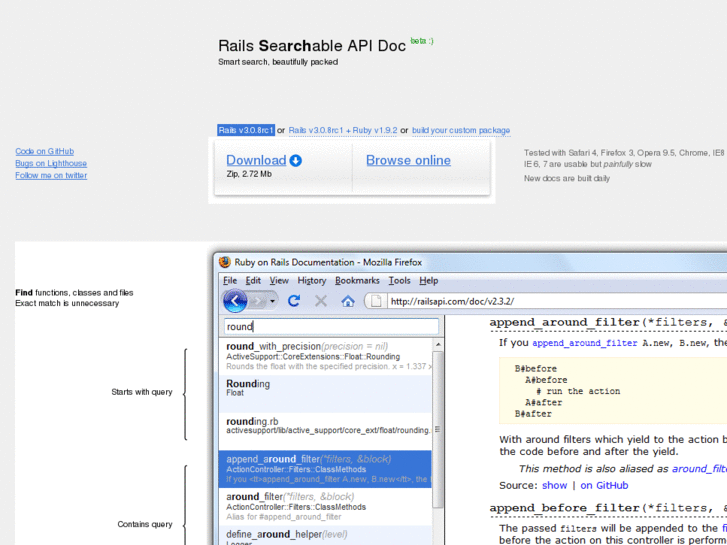Click the page icon in address bar
This screenshot has width=727, height=545.
tap(376, 301)
